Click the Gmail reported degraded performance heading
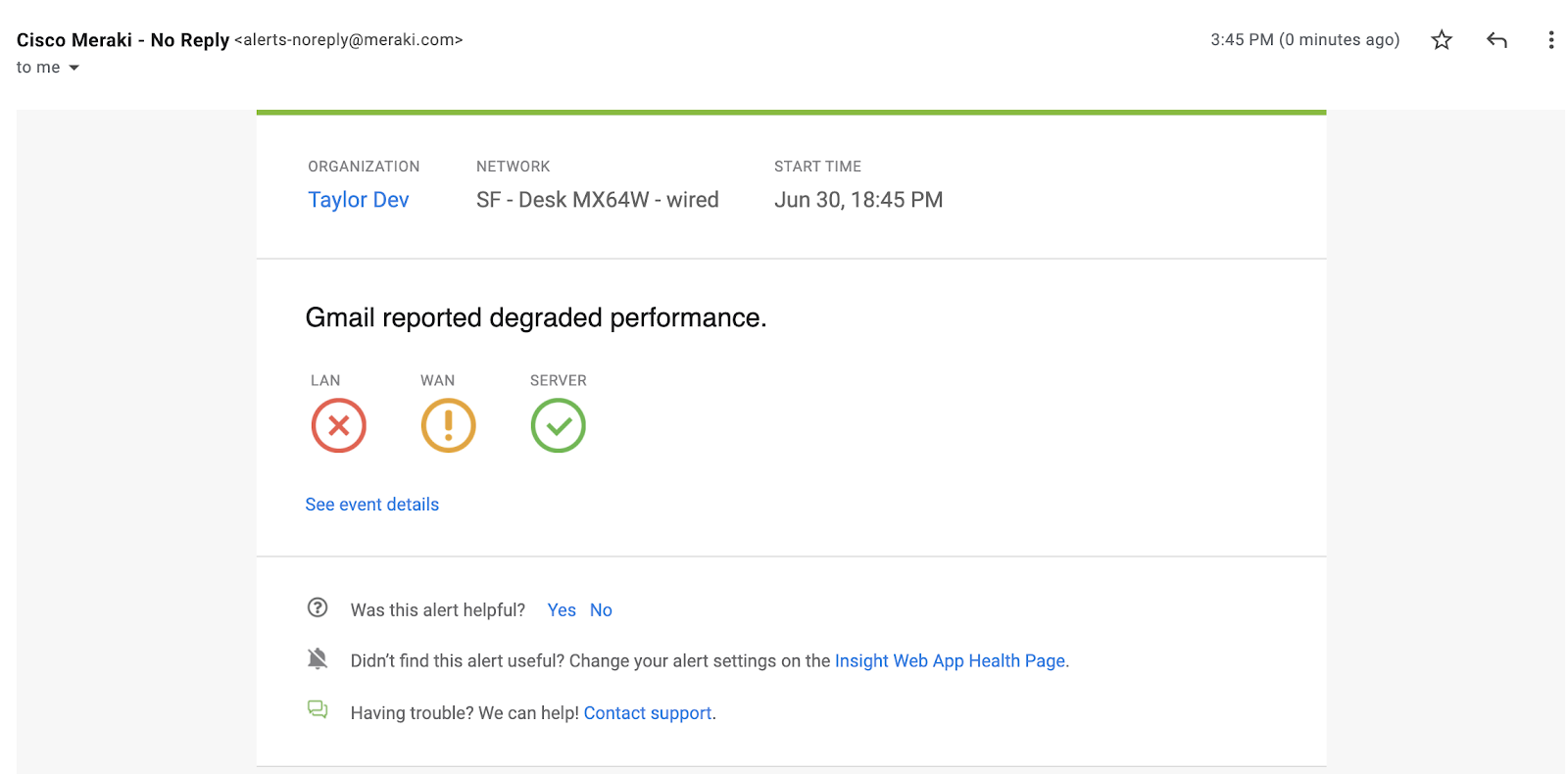 pos(536,317)
